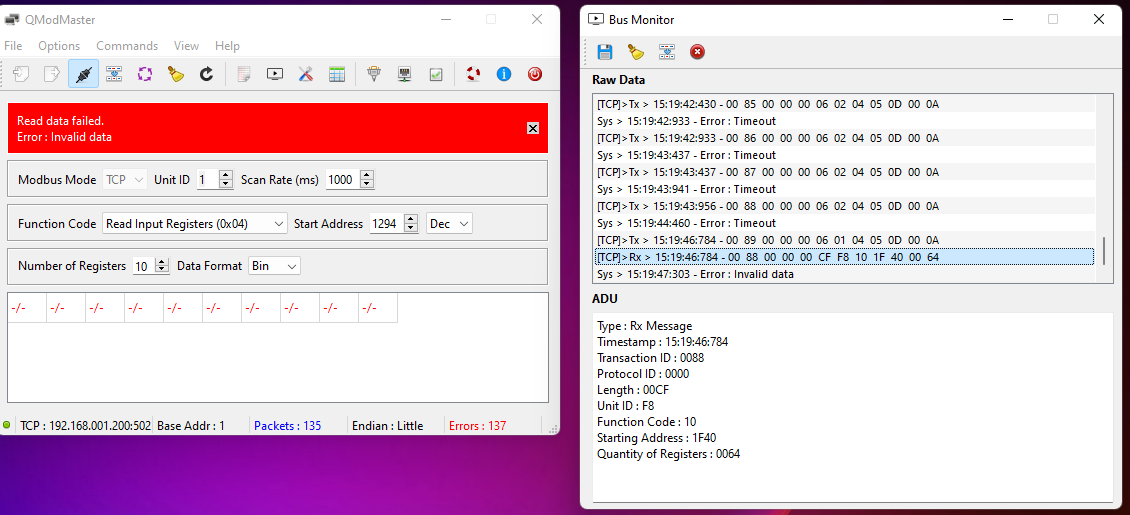Image resolution: width=1130 pixels, height=515 pixels.
Task: Reset counters with the circular arrow icon
Action: point(207,73)
